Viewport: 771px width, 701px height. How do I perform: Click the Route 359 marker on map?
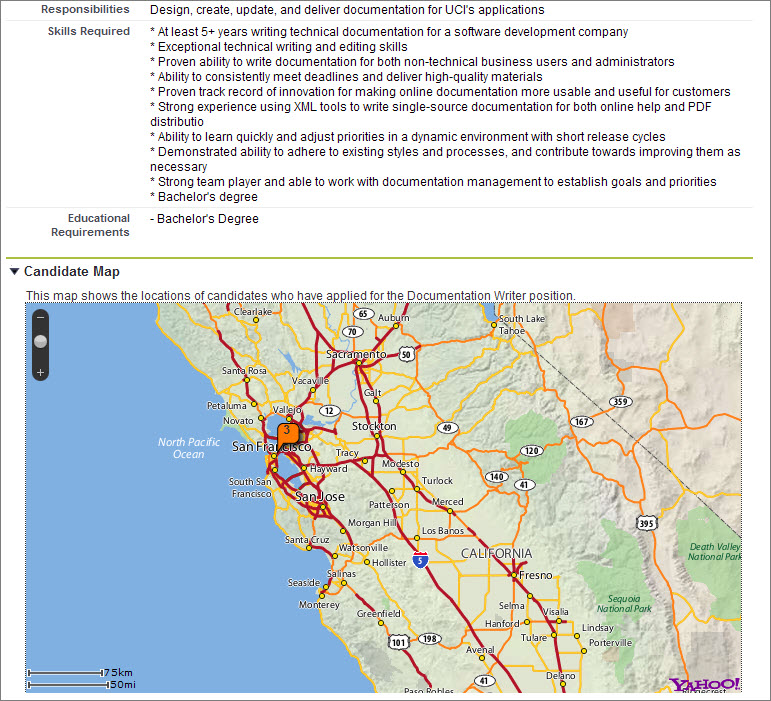621,402
